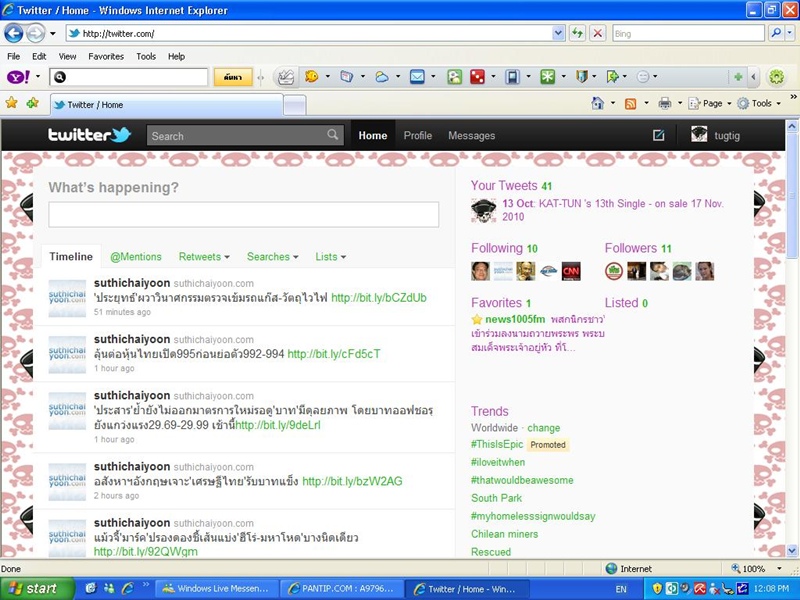The height and width of the screenshot is (600, 800).
Task: Click the browser Forward arrow button
Action: point(35,34)
